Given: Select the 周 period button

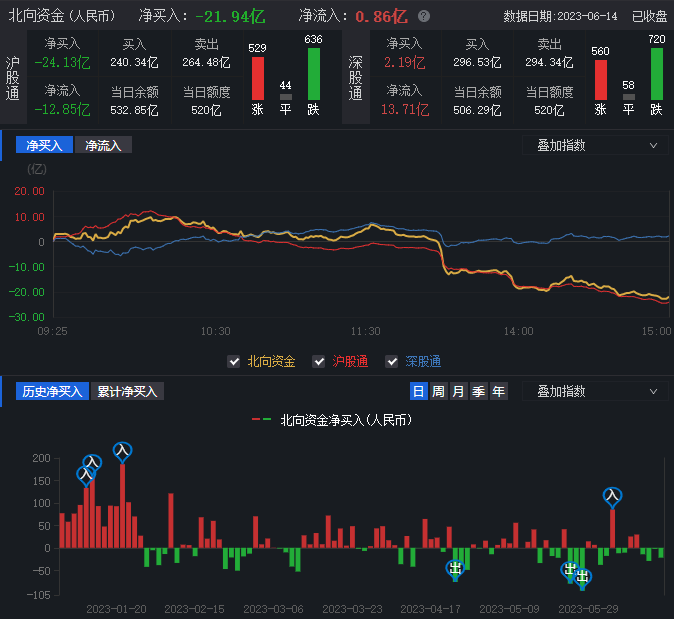Looking at the screenshot, I should coord(438,392).
